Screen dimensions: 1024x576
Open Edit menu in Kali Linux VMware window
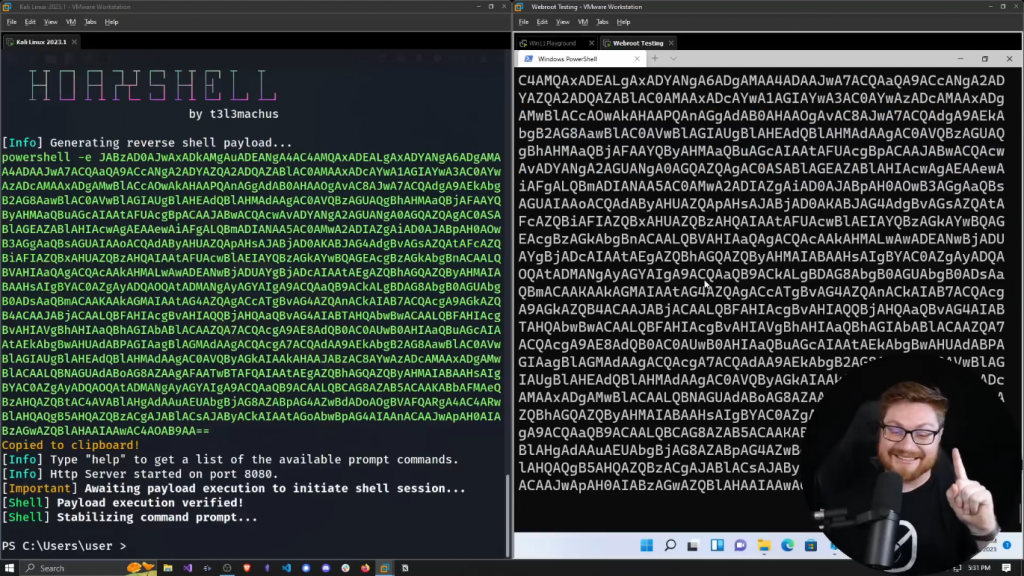tap(30, 22)
